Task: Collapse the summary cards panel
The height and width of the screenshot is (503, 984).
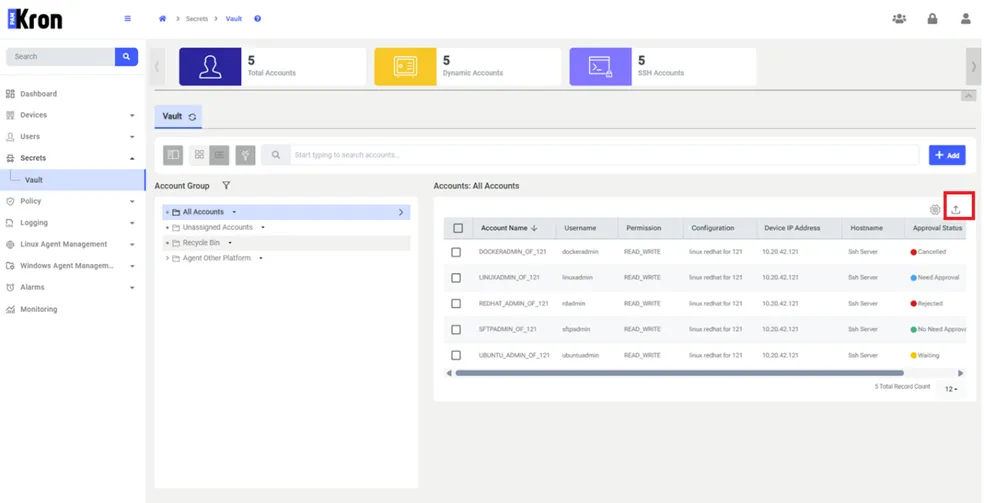Action: click(x=968, y=96)
